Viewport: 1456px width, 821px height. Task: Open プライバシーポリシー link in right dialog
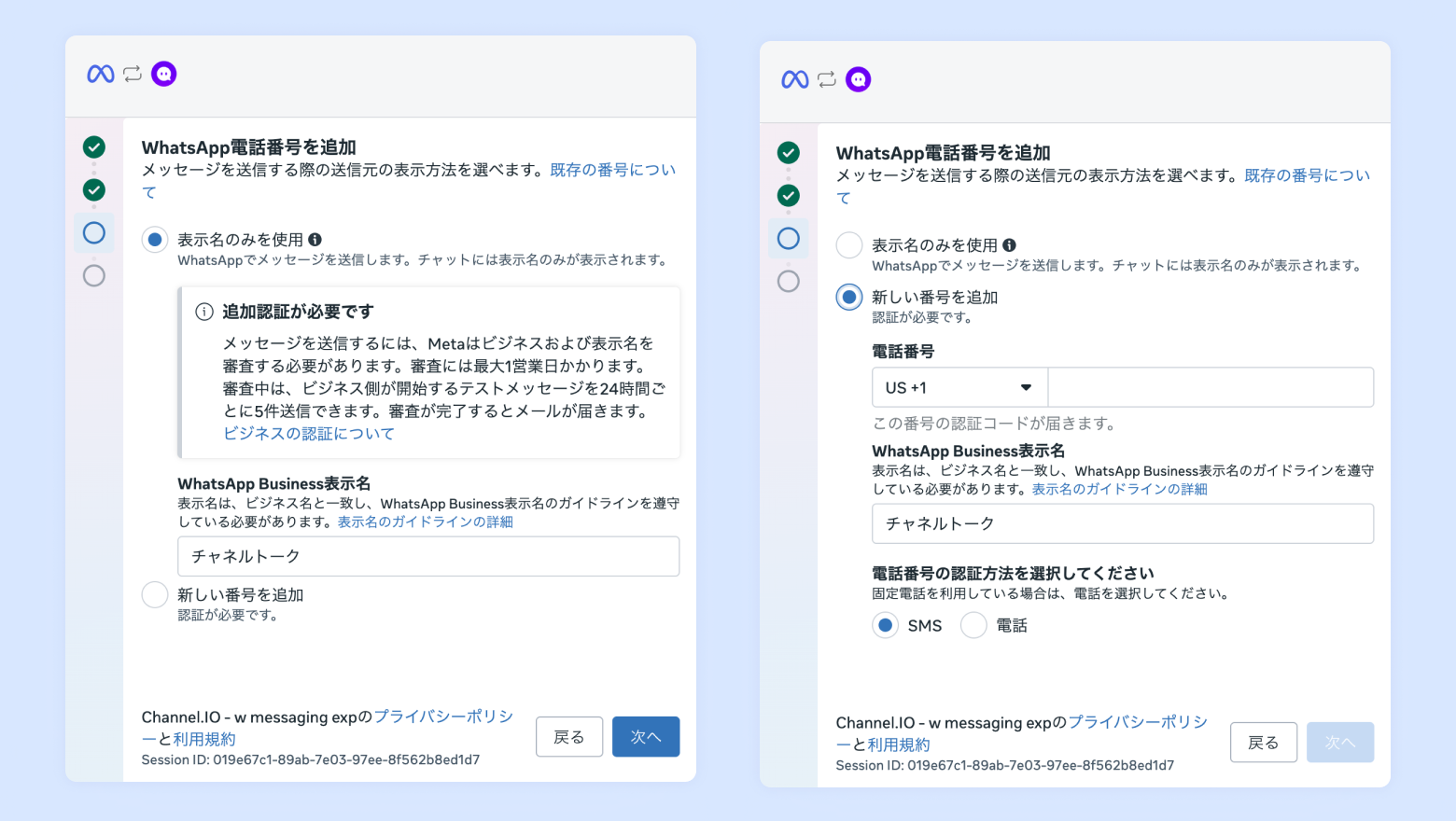(x=1138, y=722)
